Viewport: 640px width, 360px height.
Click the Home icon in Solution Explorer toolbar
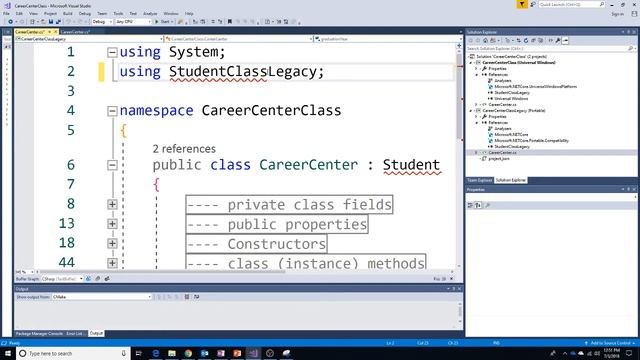pyautogui.click(x=485, y=40)
